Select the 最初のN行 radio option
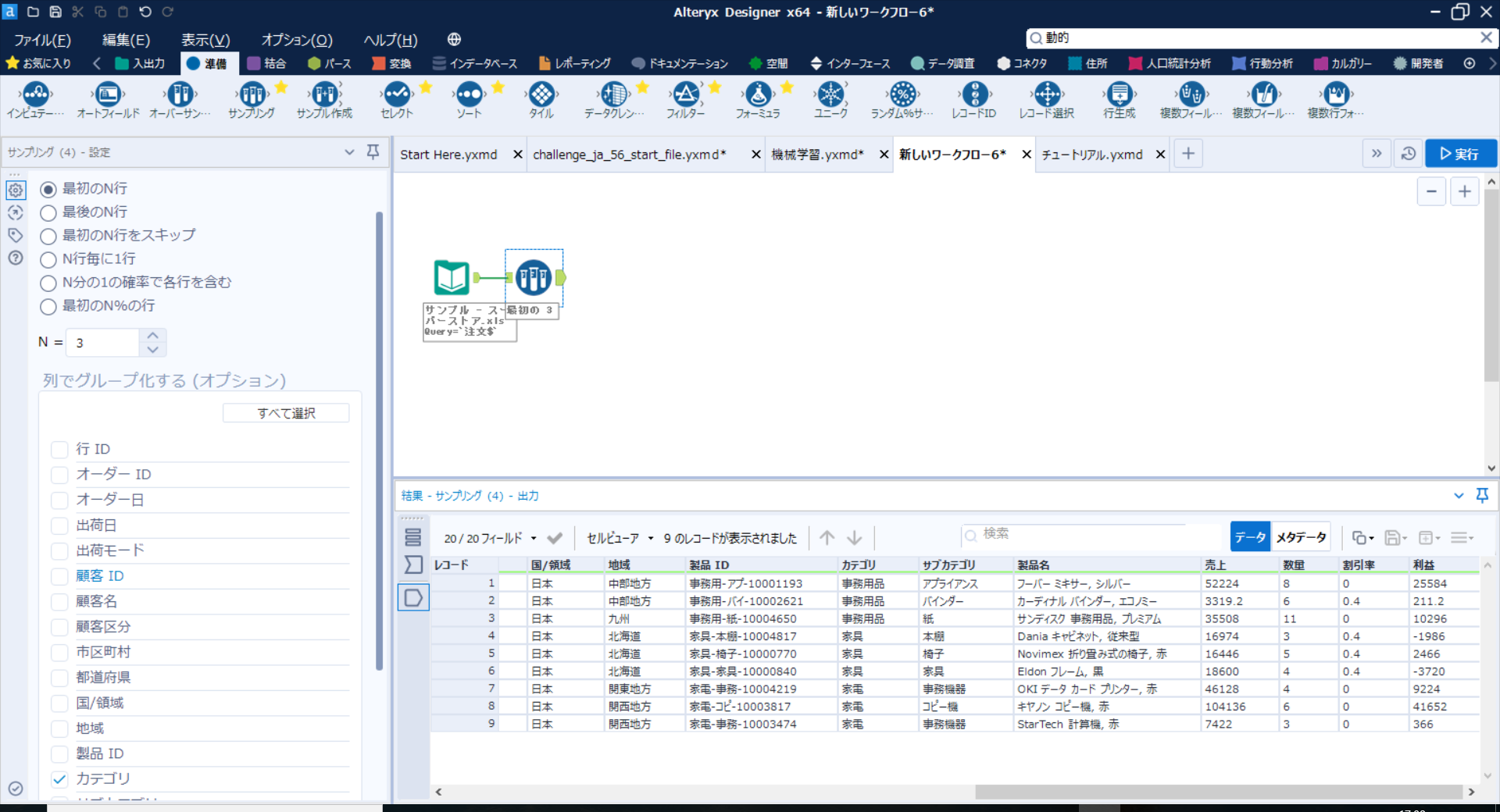The width and height of the screenshot is (1500, 812). (48, 189)
